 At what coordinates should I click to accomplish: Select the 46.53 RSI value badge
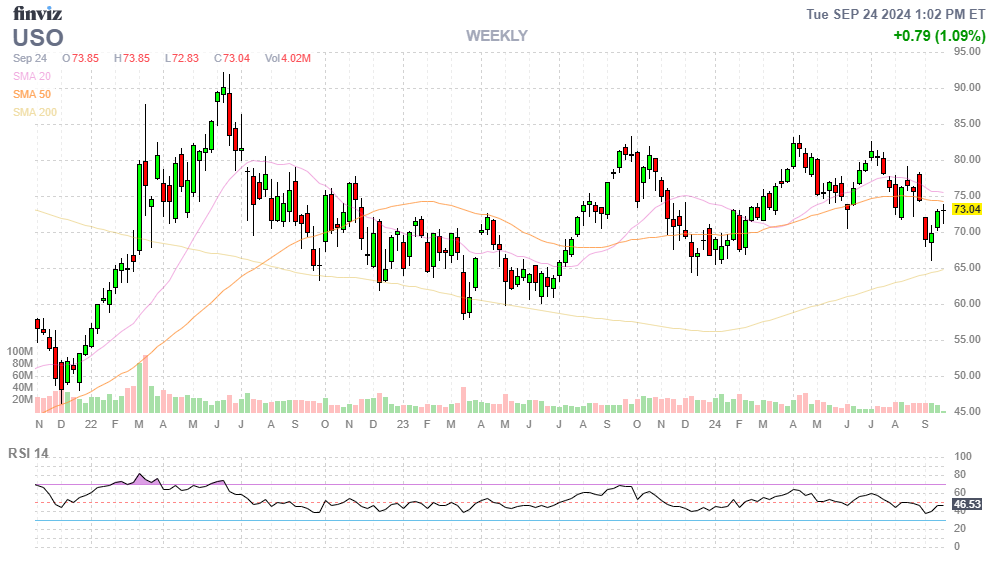point(965,506)
